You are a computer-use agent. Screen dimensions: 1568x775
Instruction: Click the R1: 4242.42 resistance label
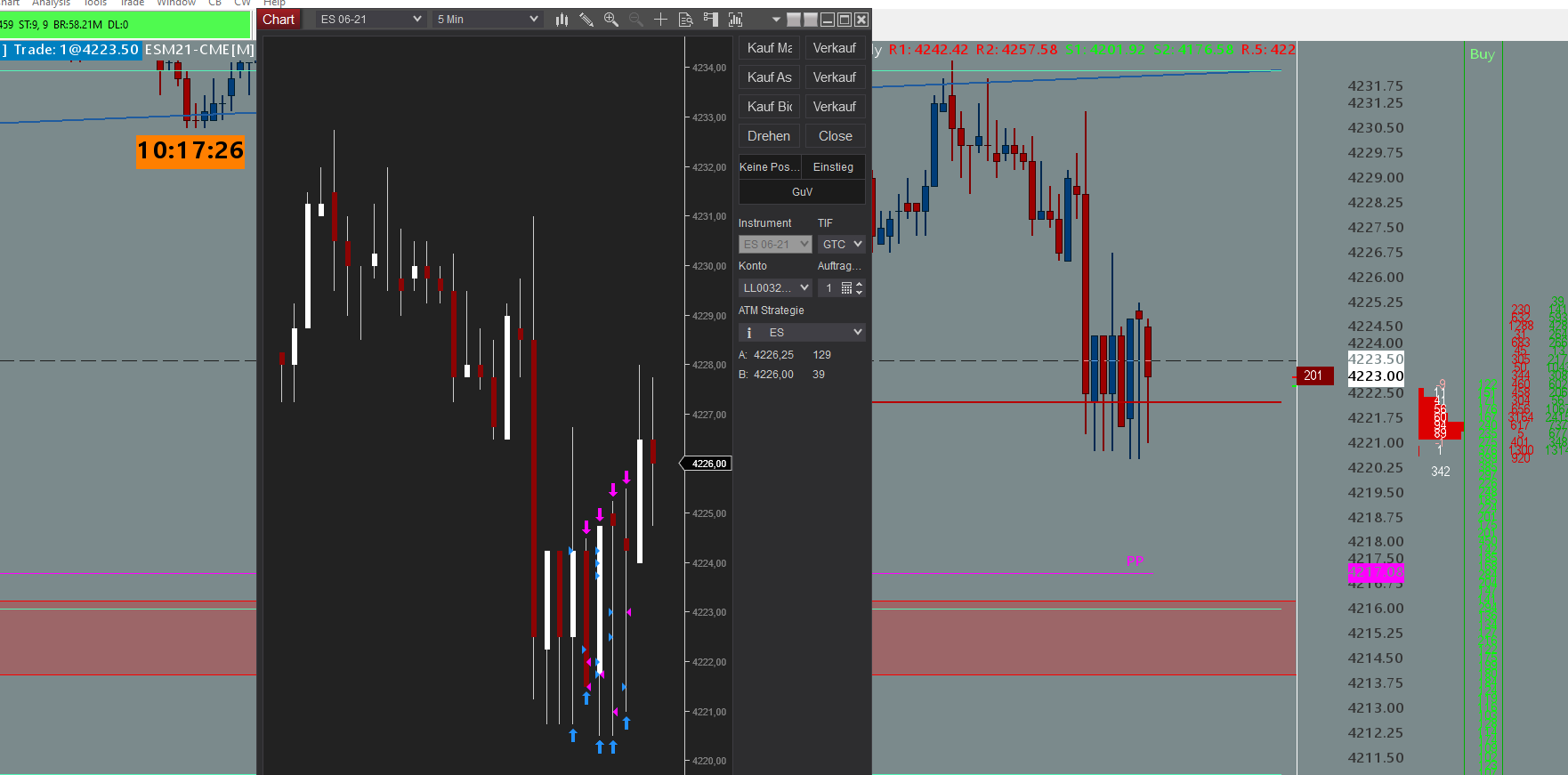pyautogui.click(x=928, y=50)
